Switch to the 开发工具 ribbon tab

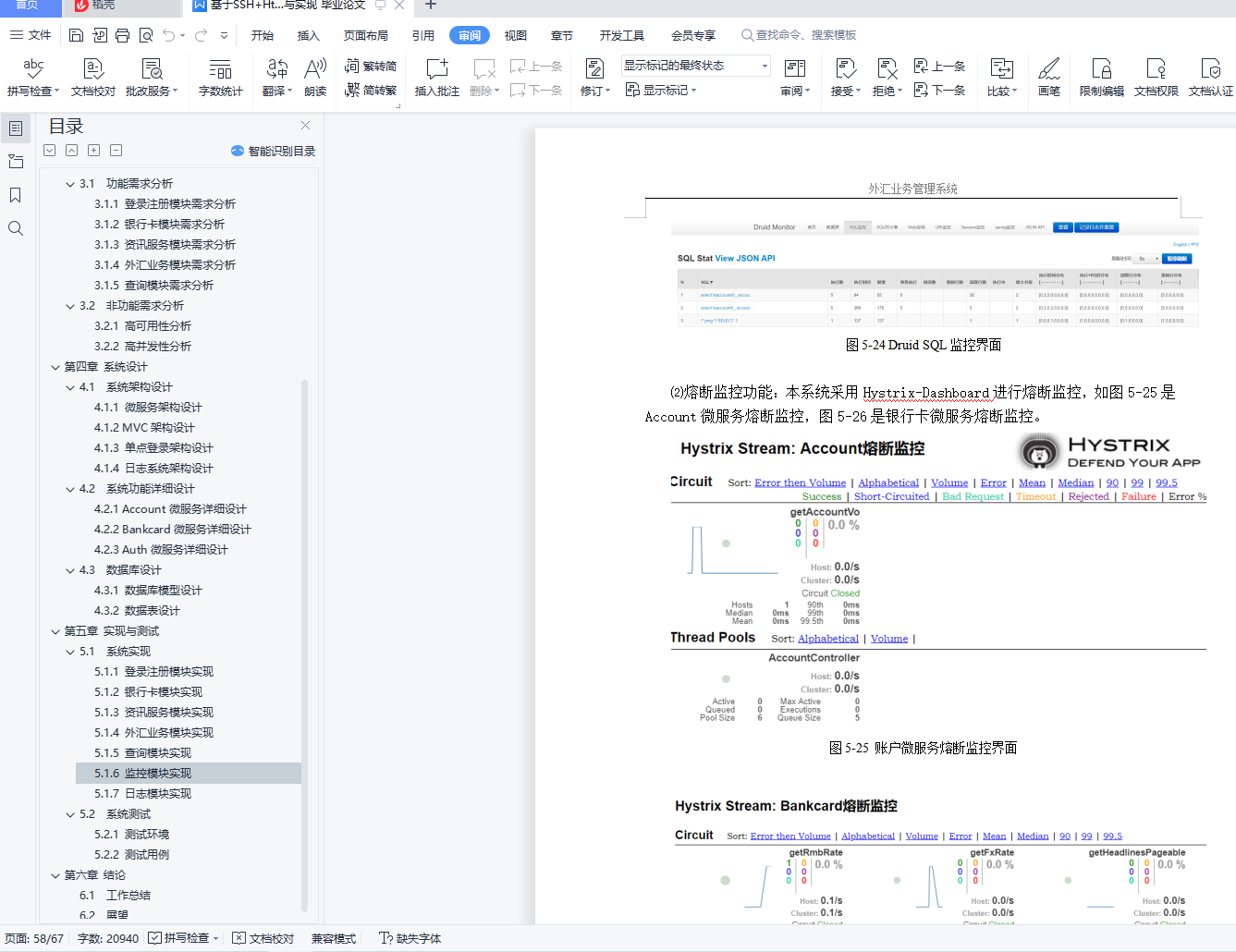click(622, 35)
